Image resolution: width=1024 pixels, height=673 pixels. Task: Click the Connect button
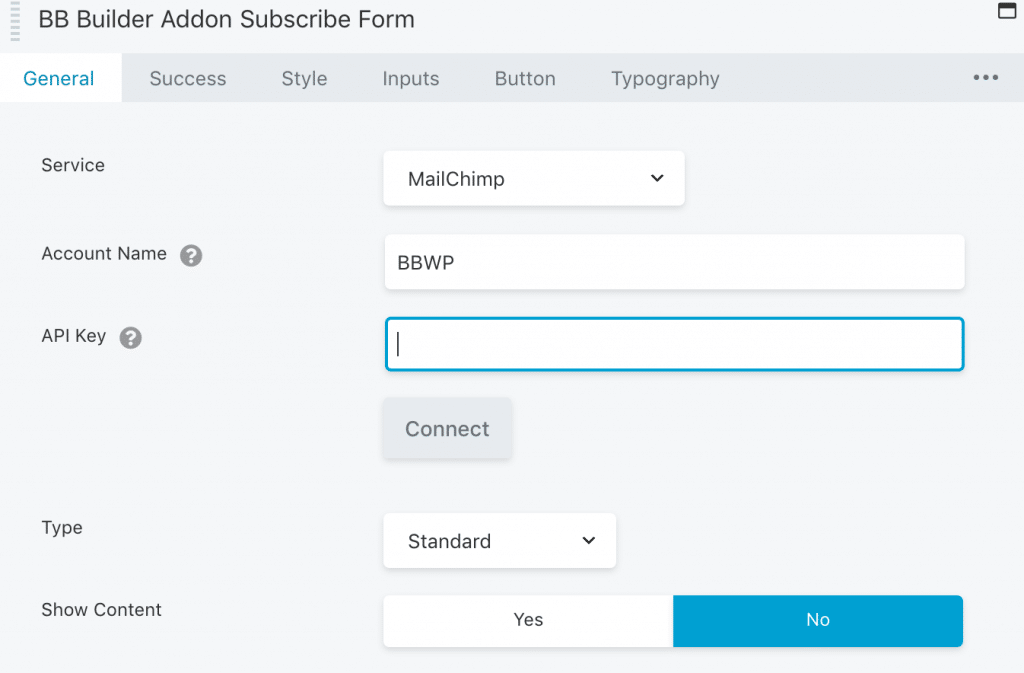pyautogui.click(x=447, y=429)
